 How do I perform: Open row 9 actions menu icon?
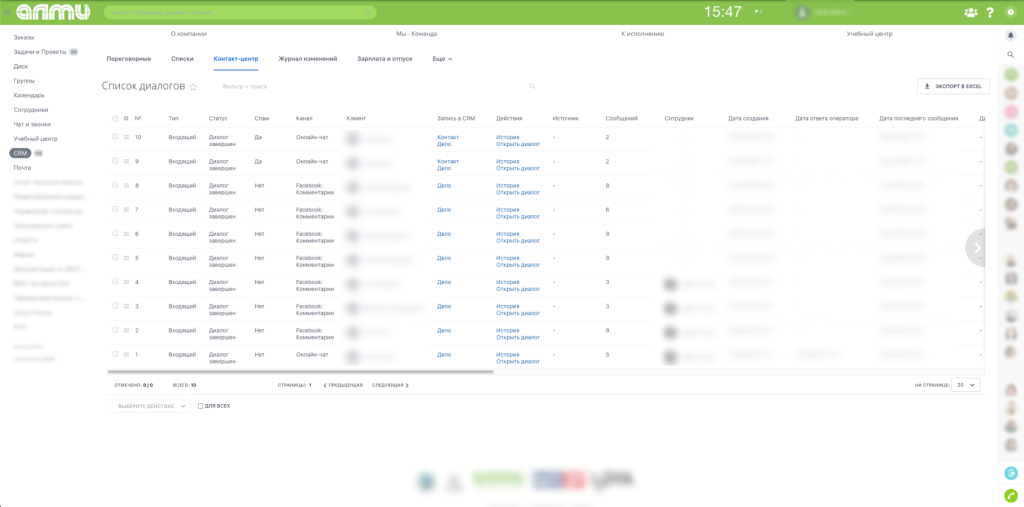126,161
